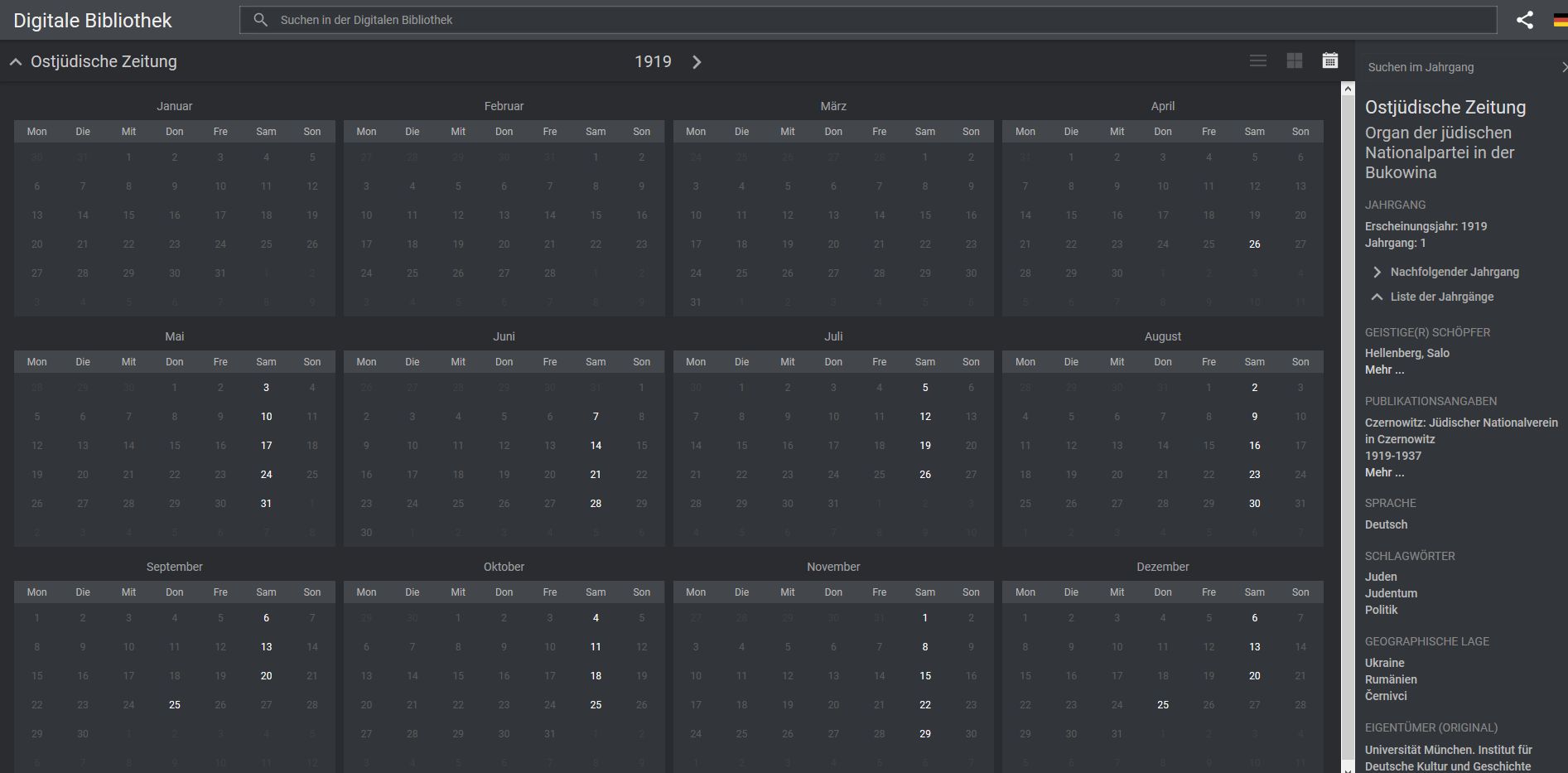Collapse Liste der Jahrgänge

click(1442, 297)
